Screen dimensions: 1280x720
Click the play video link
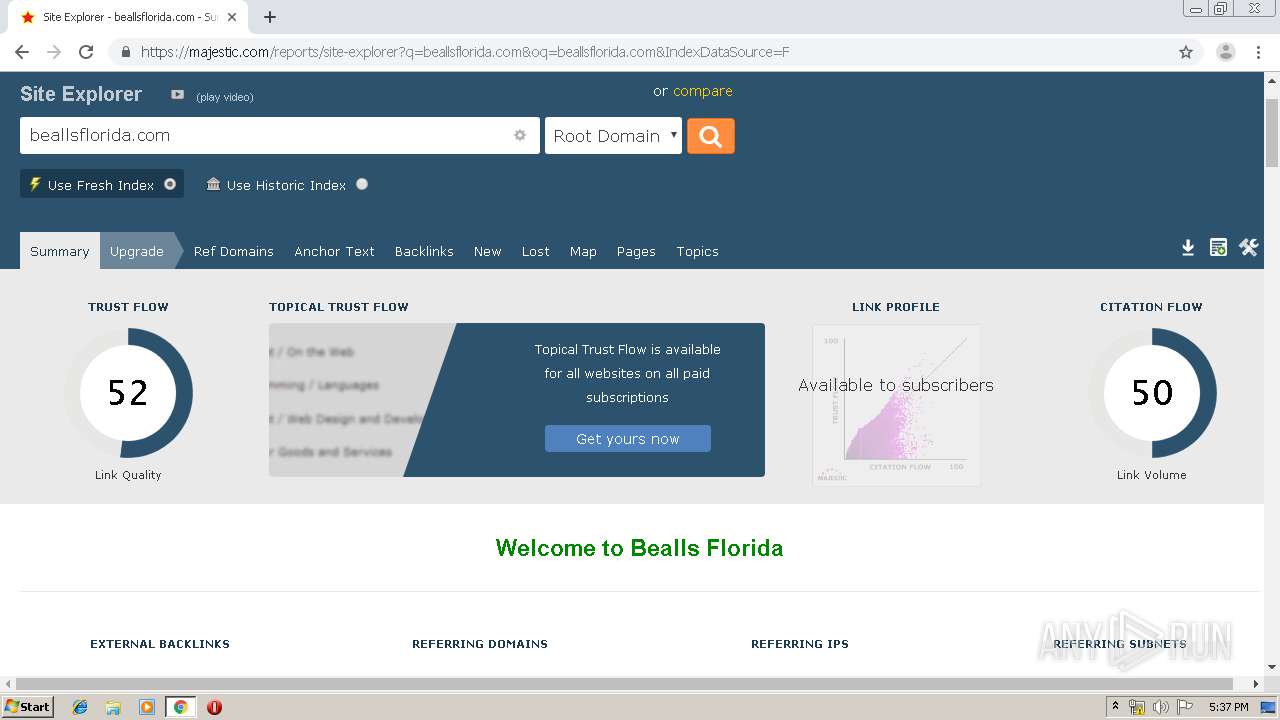[225, 97]
